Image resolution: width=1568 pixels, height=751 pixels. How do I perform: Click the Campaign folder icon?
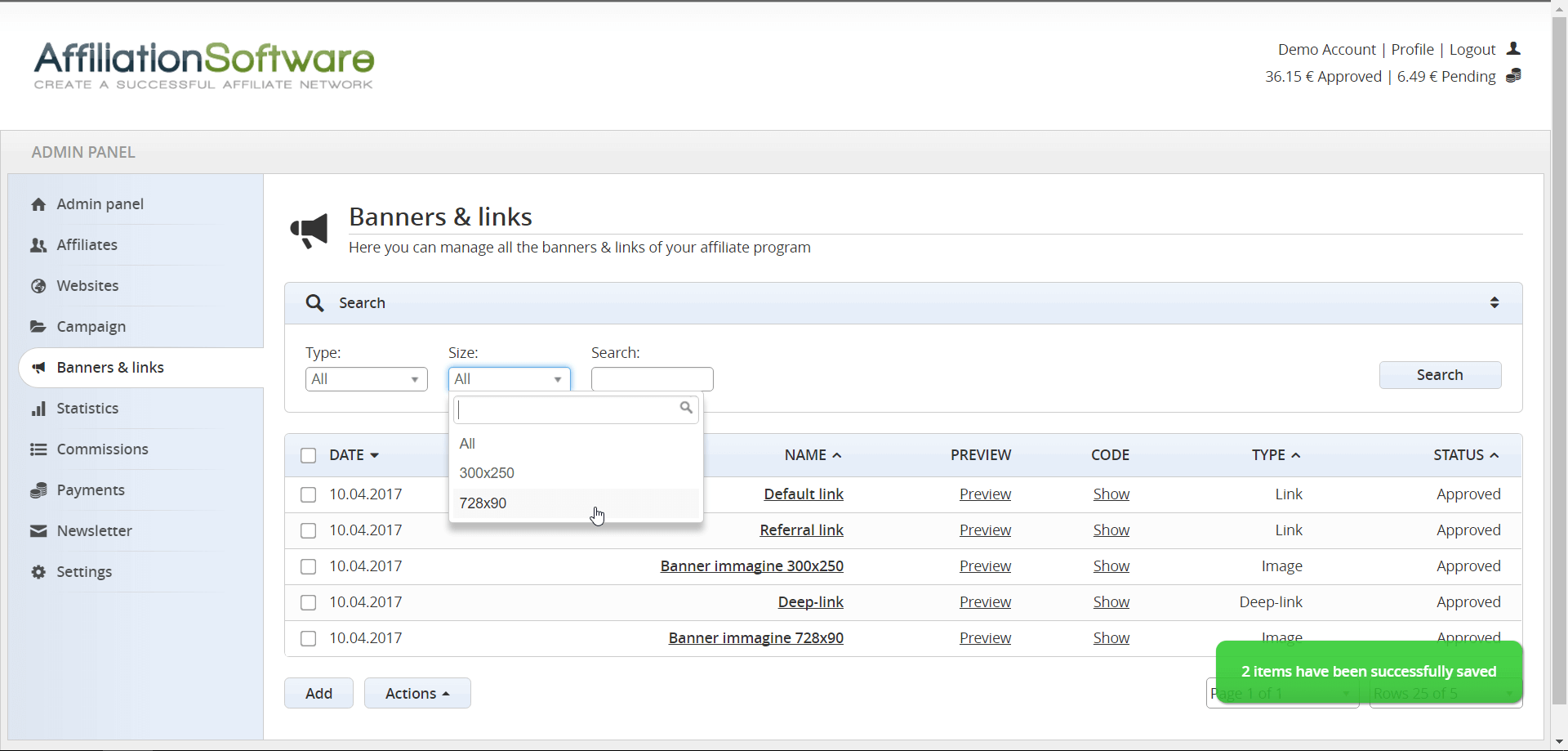tap(38, 327)
